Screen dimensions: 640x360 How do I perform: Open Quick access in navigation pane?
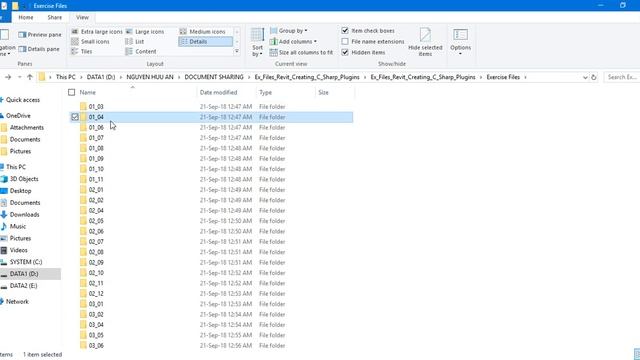click(x=22, y=100)
